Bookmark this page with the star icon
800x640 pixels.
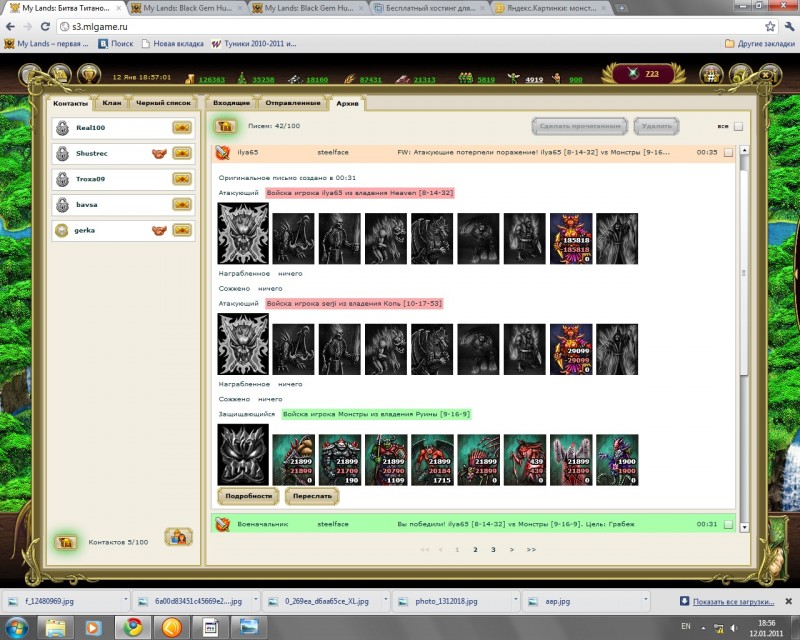770,27
